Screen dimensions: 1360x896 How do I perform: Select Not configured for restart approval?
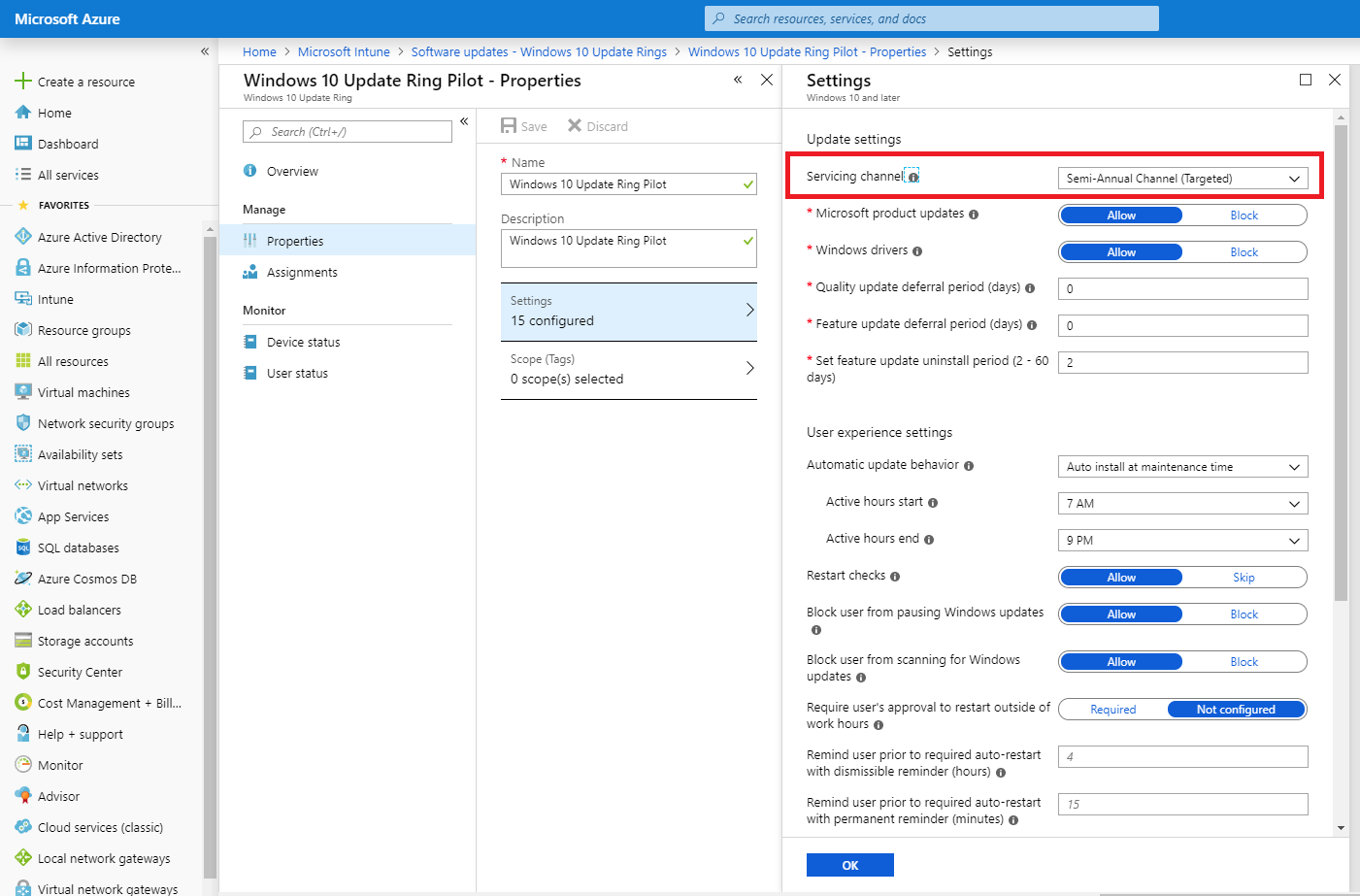pyautogui.click(x=1236, y=710)
